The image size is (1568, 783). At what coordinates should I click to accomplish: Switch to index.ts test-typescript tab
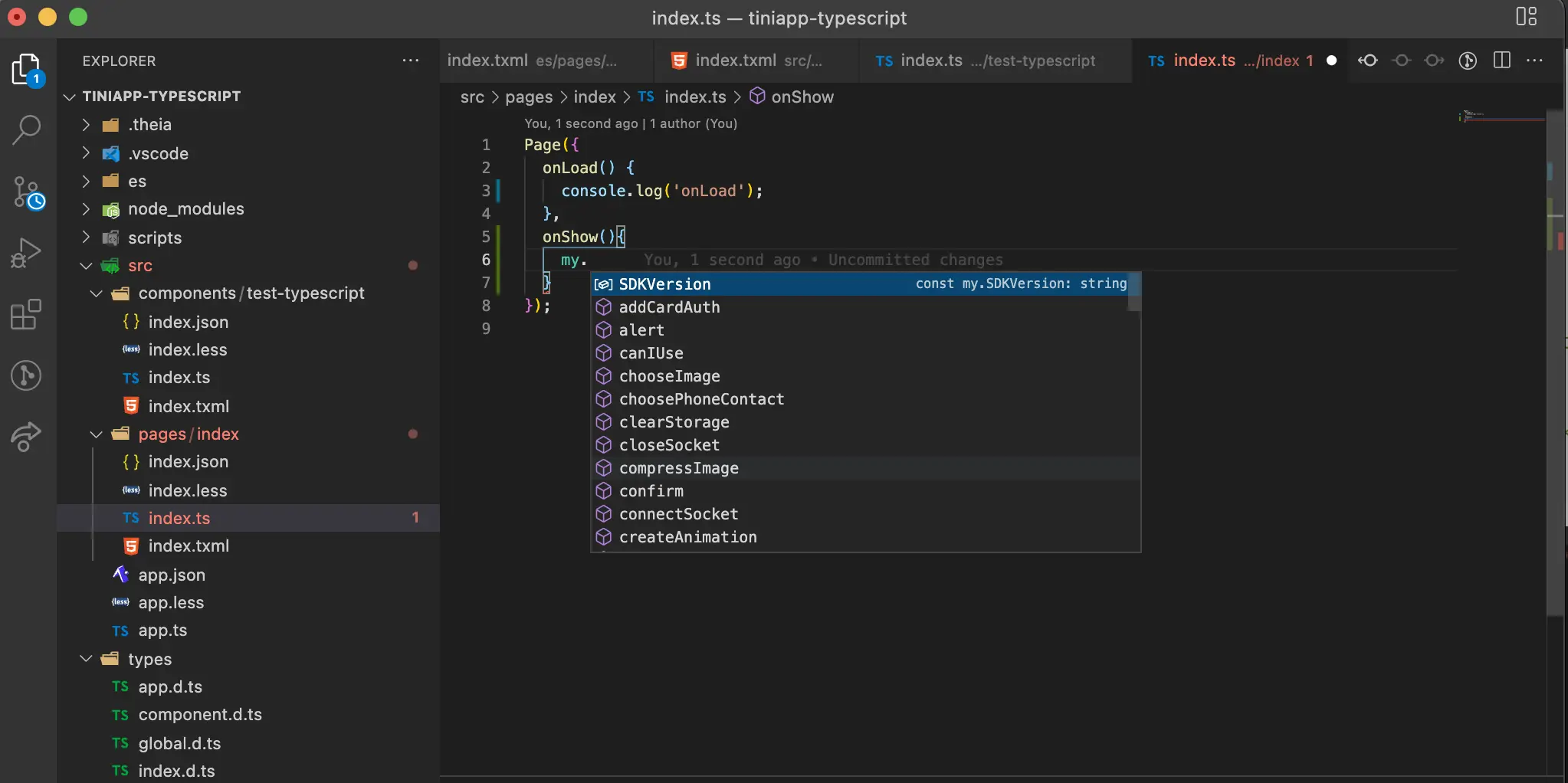[996, 61]
